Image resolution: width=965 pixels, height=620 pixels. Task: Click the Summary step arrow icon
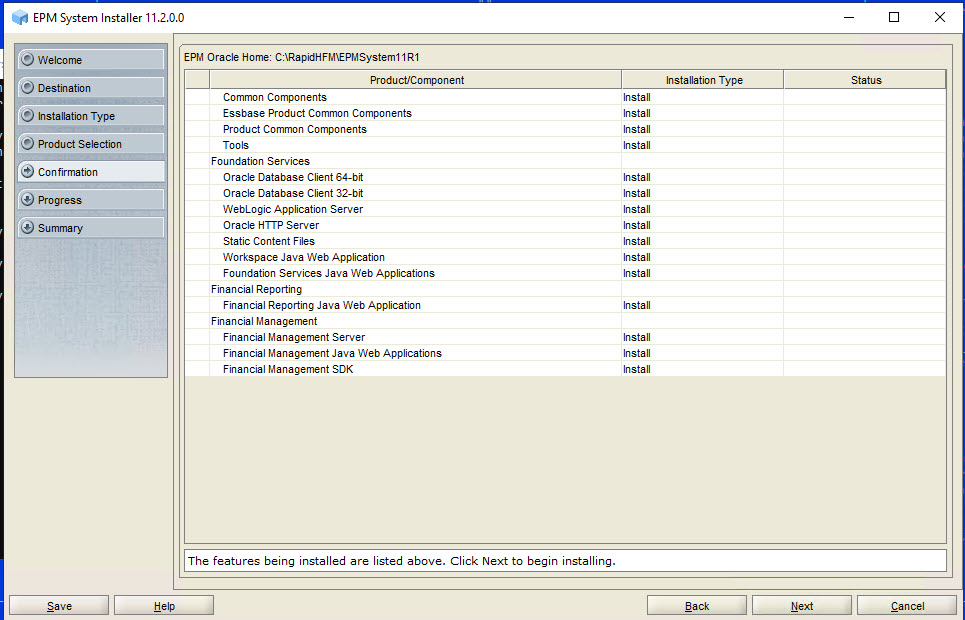[27, 228]
